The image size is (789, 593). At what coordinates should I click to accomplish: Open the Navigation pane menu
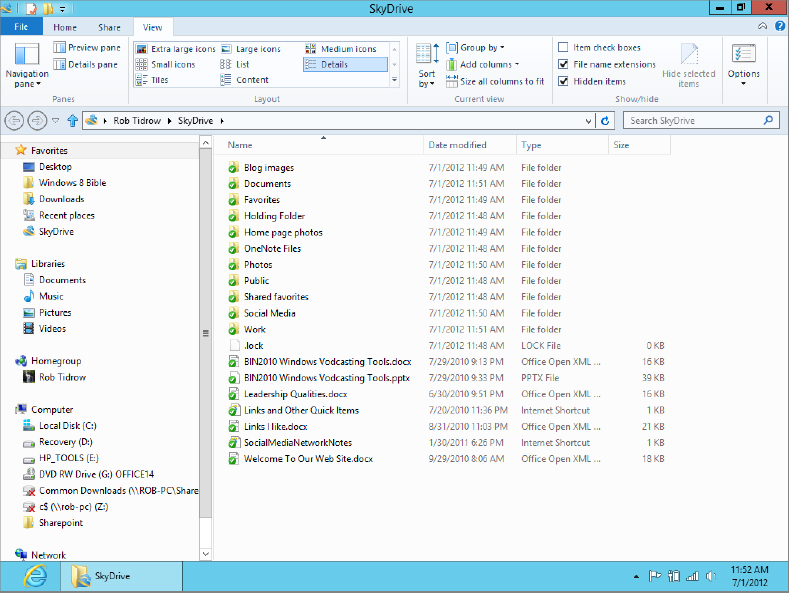[x=27, y=65]
